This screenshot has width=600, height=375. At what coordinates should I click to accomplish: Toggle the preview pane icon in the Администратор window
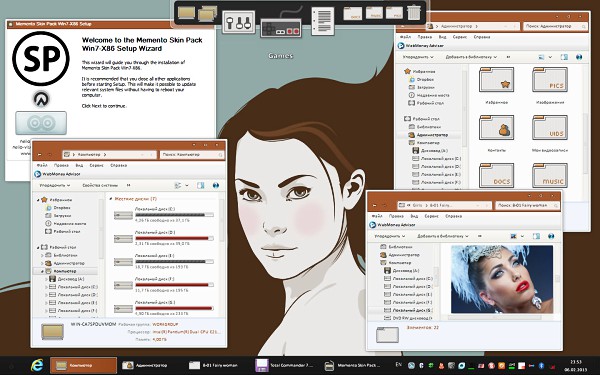click(x=564, y=57)
